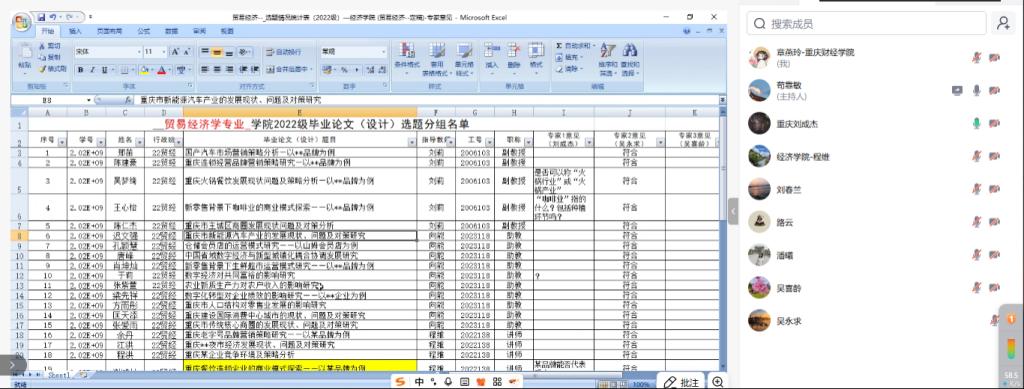
Task: Switch to the Insert (插入) ribbon tab
Action: coord(76,31)
